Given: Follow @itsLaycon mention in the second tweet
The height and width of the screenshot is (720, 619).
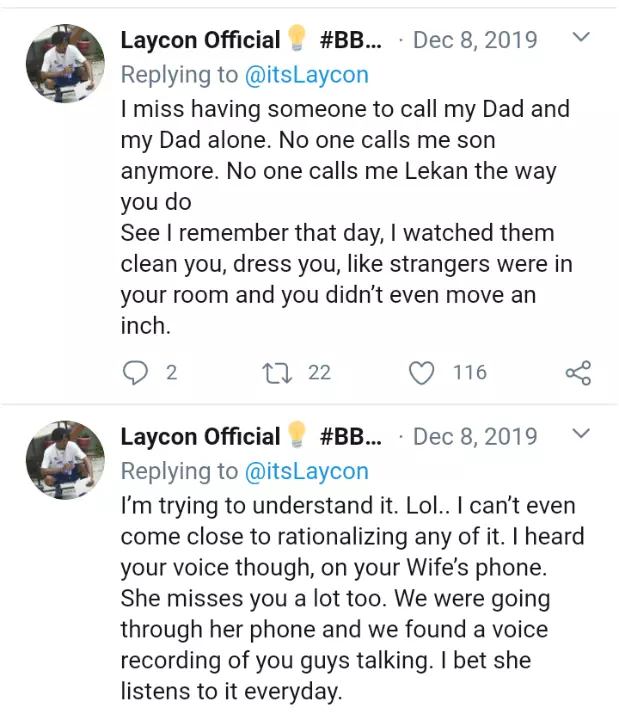Looking at the screenshot, I should point(304,470).
